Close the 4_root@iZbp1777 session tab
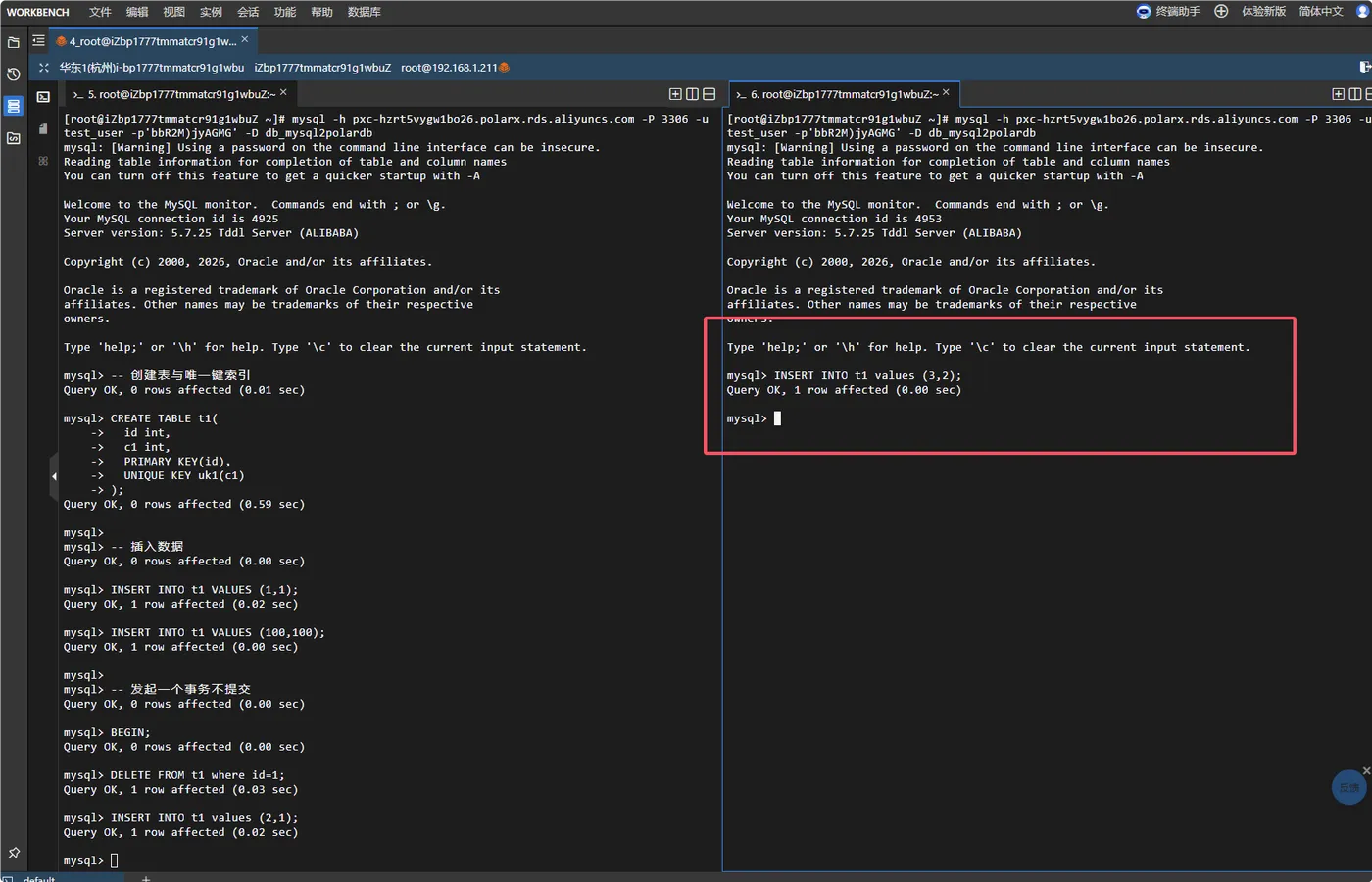This screenshot has height=882, width=1372. tap(245, 40)
